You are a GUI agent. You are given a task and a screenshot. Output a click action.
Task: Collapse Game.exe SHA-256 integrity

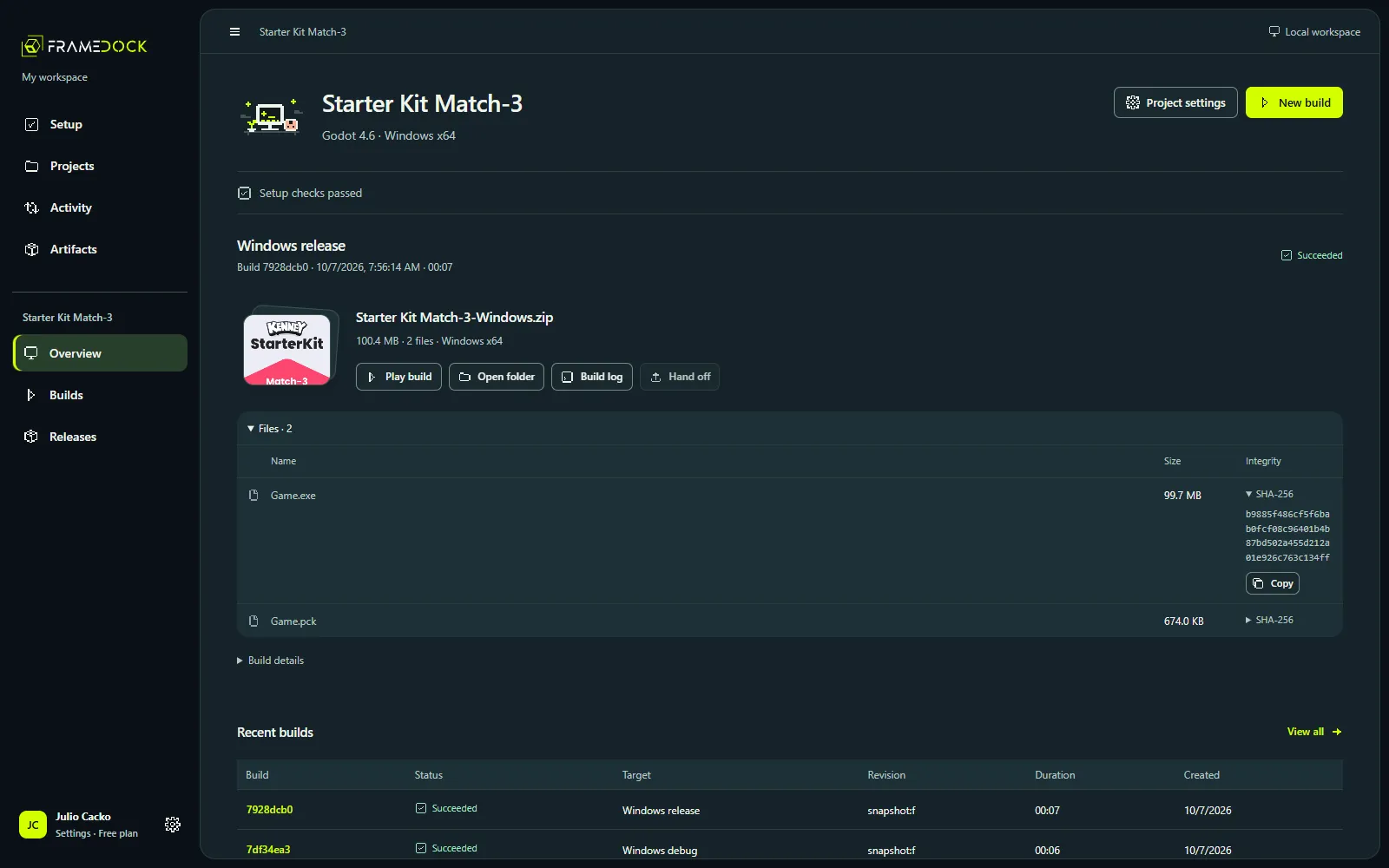point(1269,494)
